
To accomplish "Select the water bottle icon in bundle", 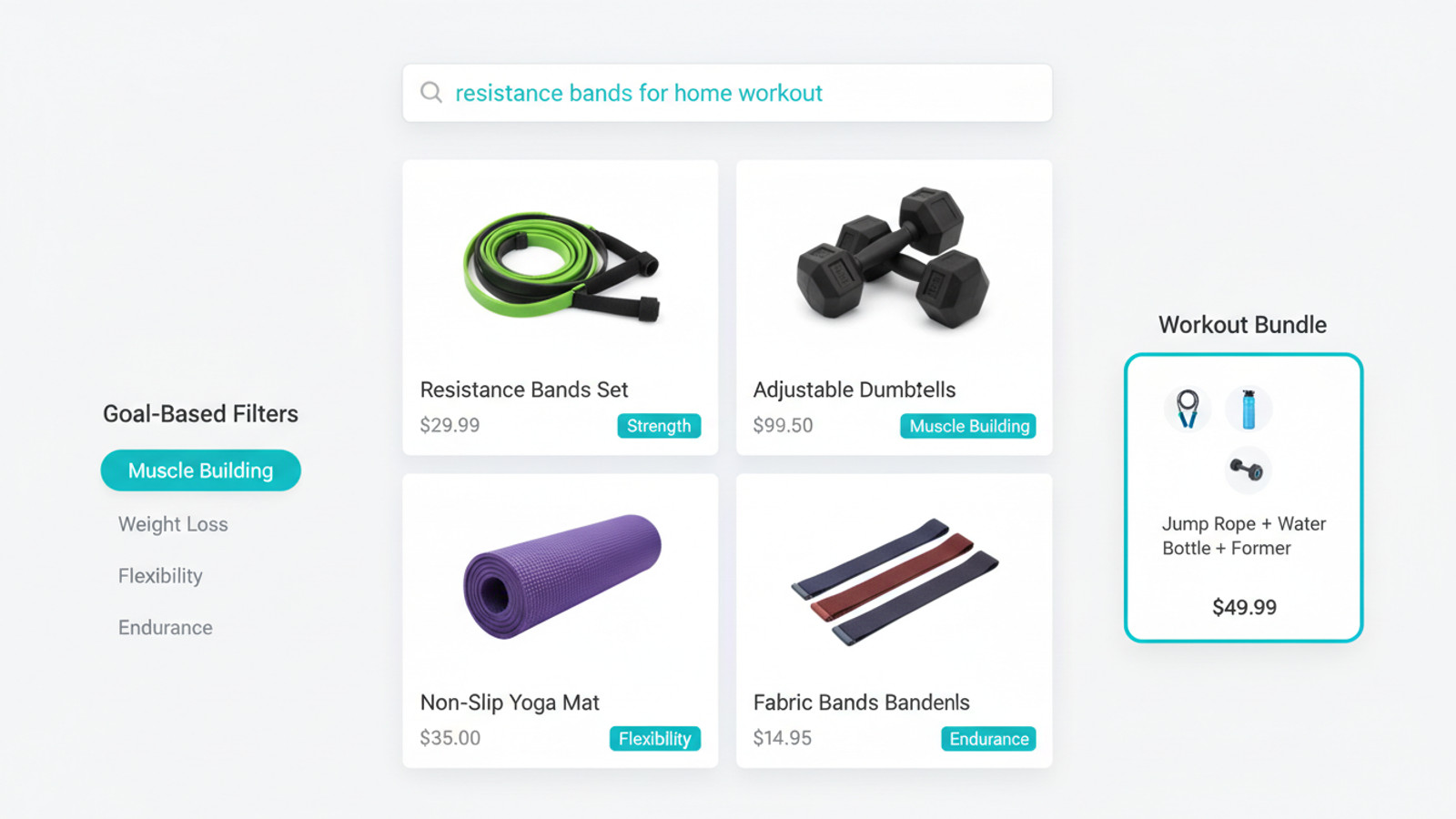I will [x=1249, y=409].
